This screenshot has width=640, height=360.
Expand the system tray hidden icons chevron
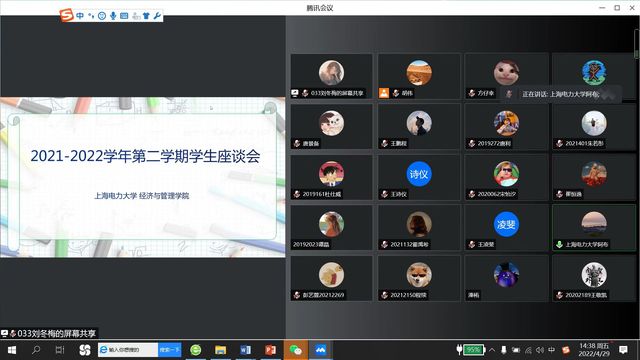(x=492, y=350)
